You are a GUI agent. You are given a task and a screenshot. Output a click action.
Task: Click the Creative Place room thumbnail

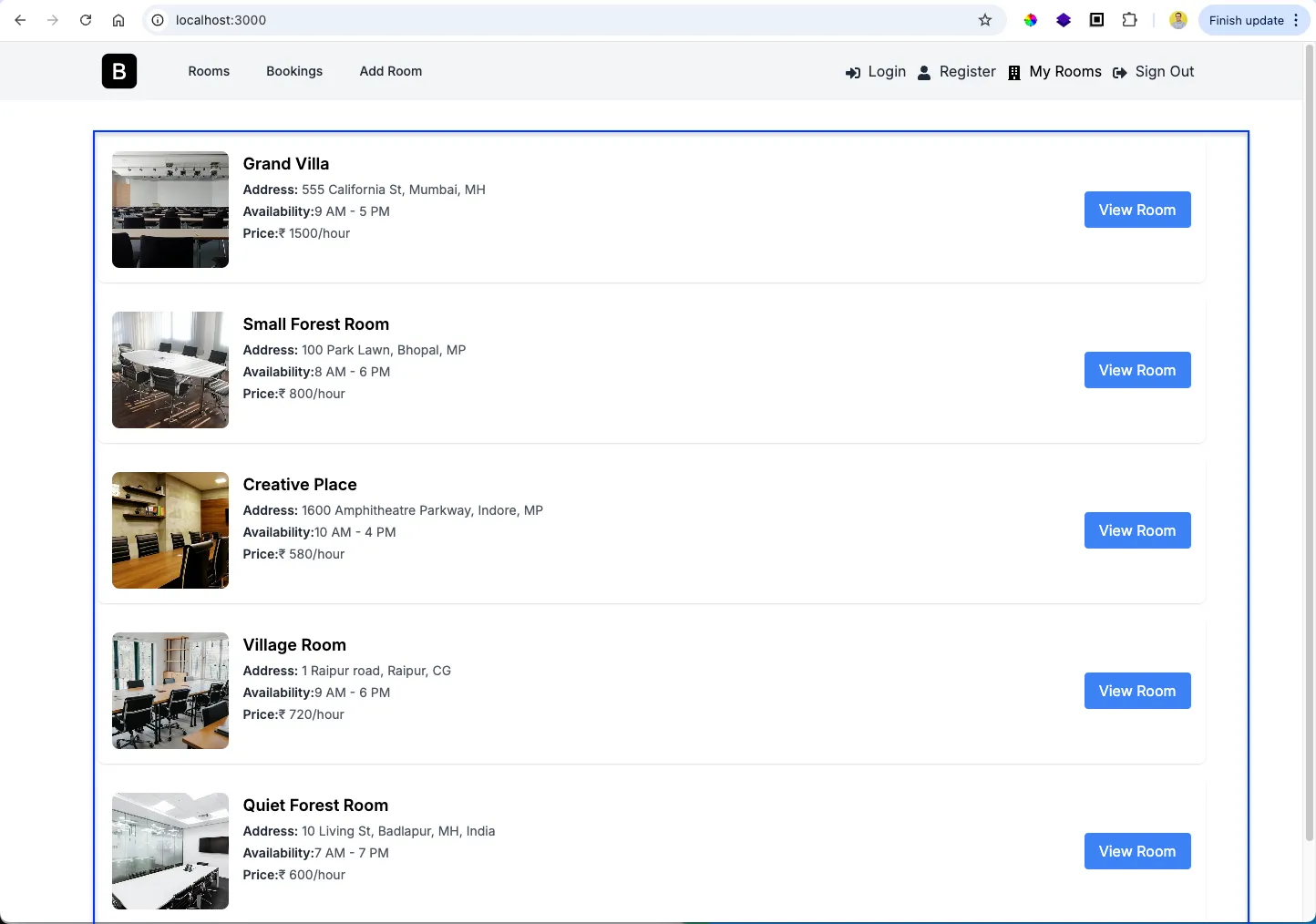point(170,530)
